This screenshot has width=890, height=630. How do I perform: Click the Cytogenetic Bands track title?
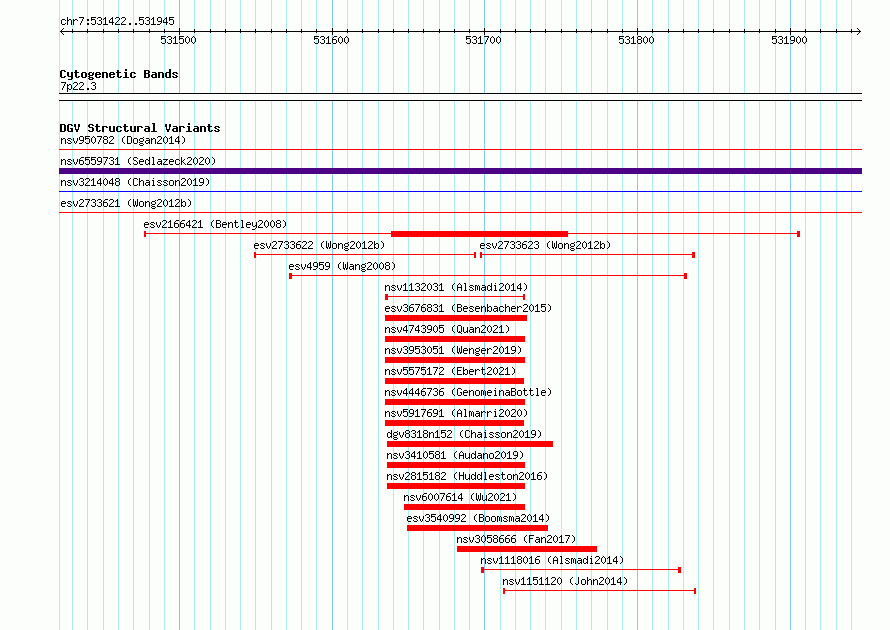coord(119,74)
